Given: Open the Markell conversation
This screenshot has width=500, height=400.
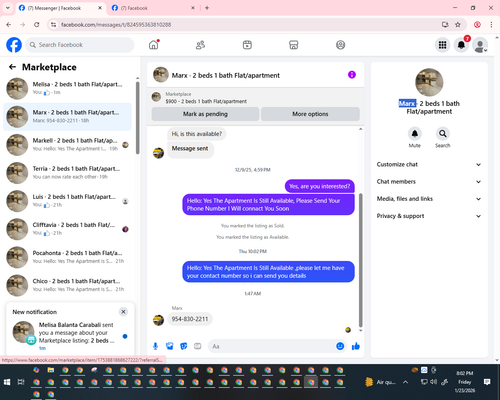Looking at the screenshot, I should pyautogui.click(x=68, y=145).
